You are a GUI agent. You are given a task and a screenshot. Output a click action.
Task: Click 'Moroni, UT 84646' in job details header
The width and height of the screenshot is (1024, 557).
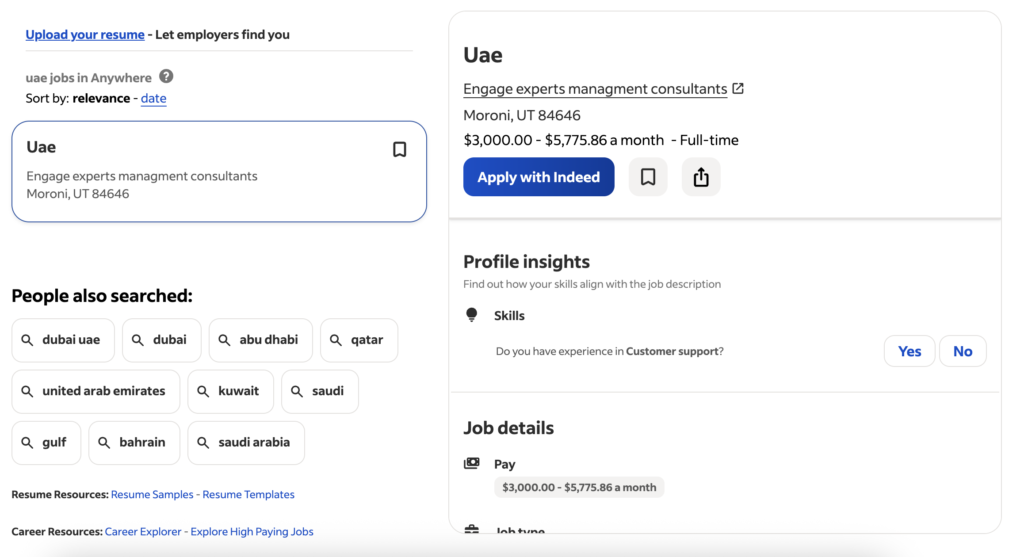coord(522,116)
